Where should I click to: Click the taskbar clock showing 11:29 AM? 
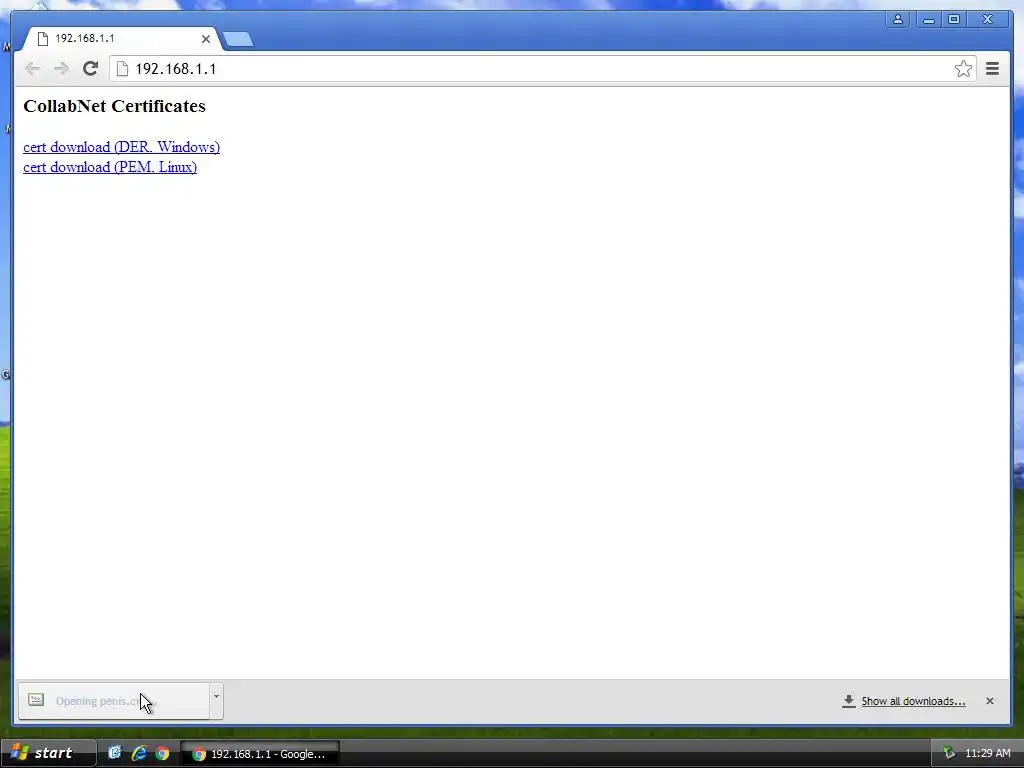click(x=987, y=753)
